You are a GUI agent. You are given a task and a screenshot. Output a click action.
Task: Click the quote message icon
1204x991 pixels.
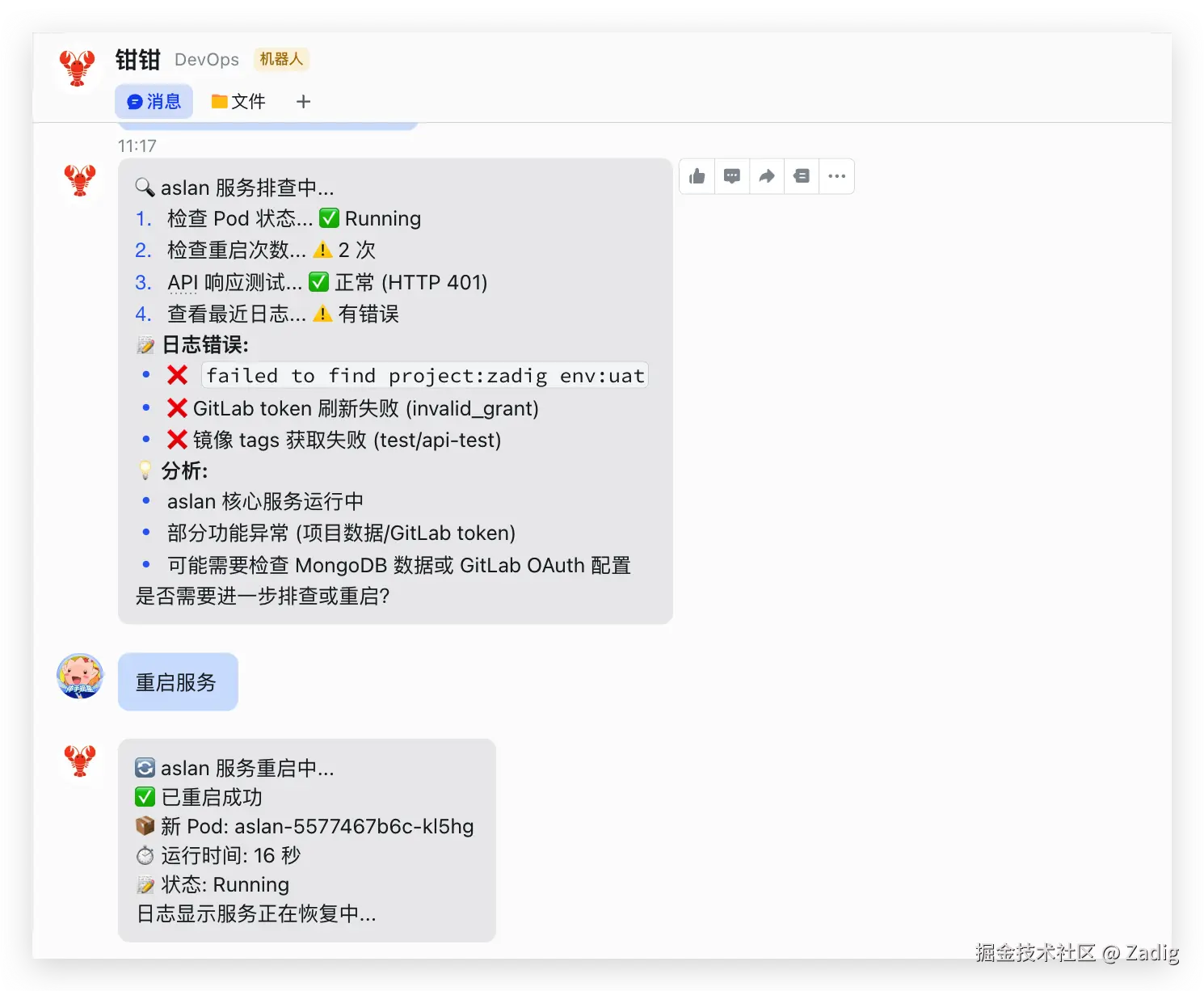coord(802,176)
